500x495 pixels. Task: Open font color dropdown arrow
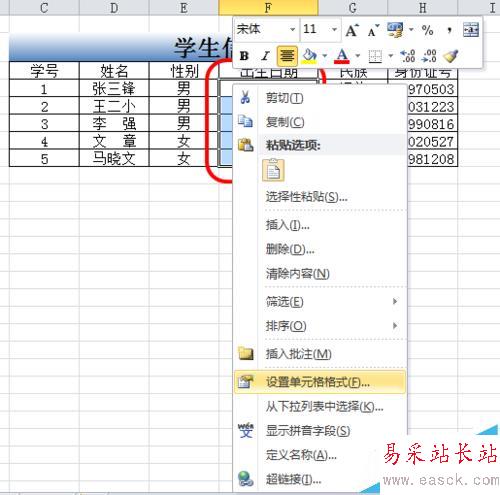[x=358, y=56]
